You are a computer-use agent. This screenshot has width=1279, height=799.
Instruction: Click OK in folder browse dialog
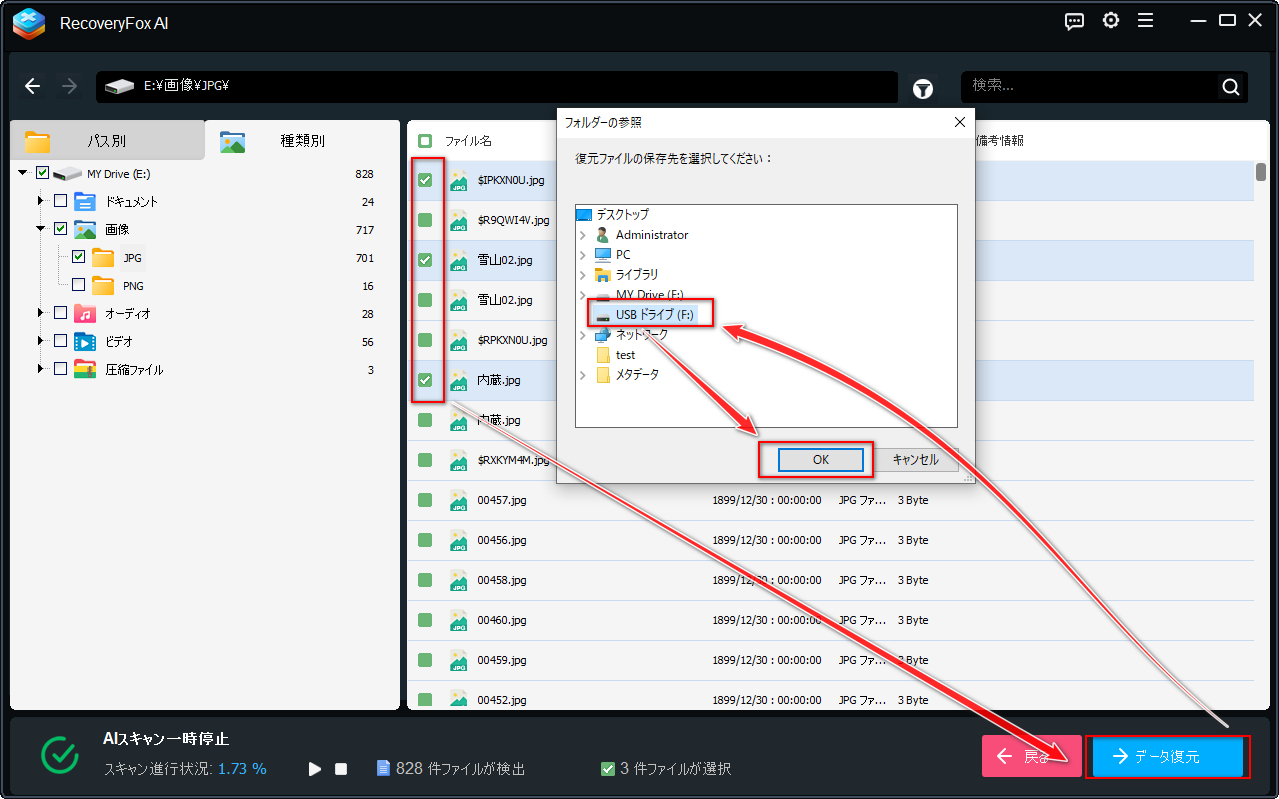point(820,460)
